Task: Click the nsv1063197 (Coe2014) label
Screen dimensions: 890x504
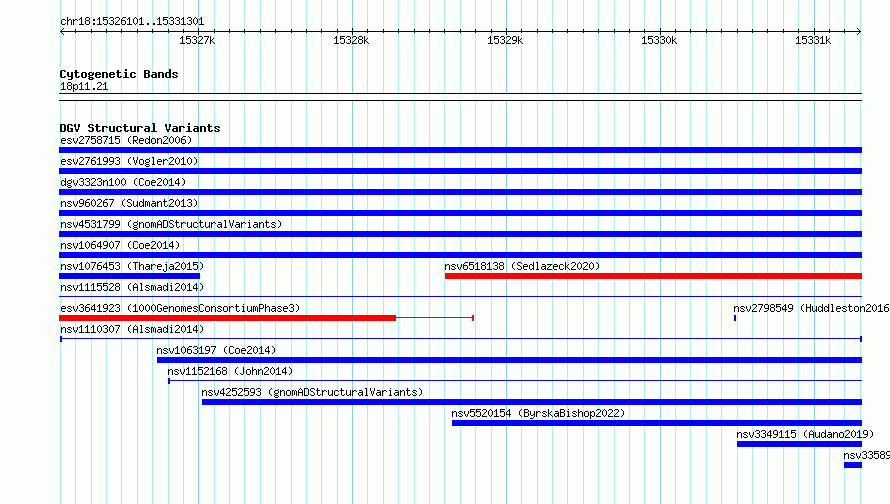Action: 216,350
